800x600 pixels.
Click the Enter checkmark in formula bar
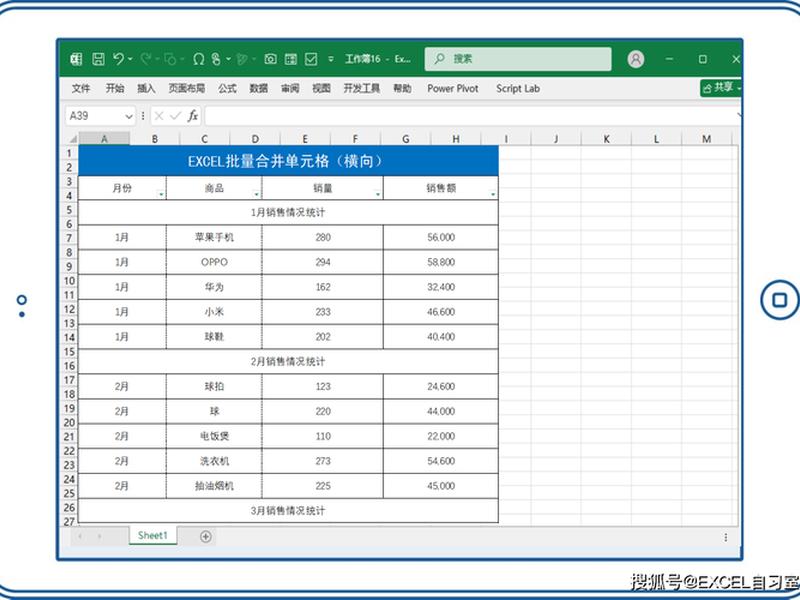coord(176,116)
